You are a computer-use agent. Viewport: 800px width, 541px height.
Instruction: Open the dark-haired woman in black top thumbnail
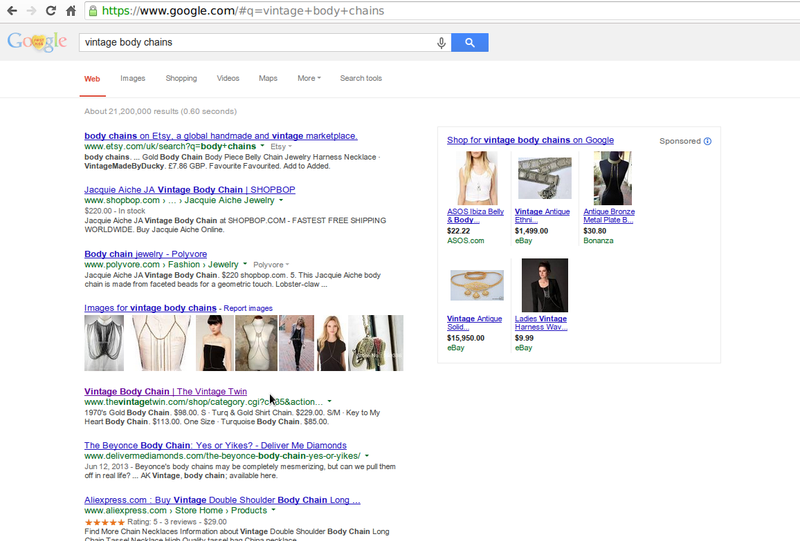coord(214,343)
